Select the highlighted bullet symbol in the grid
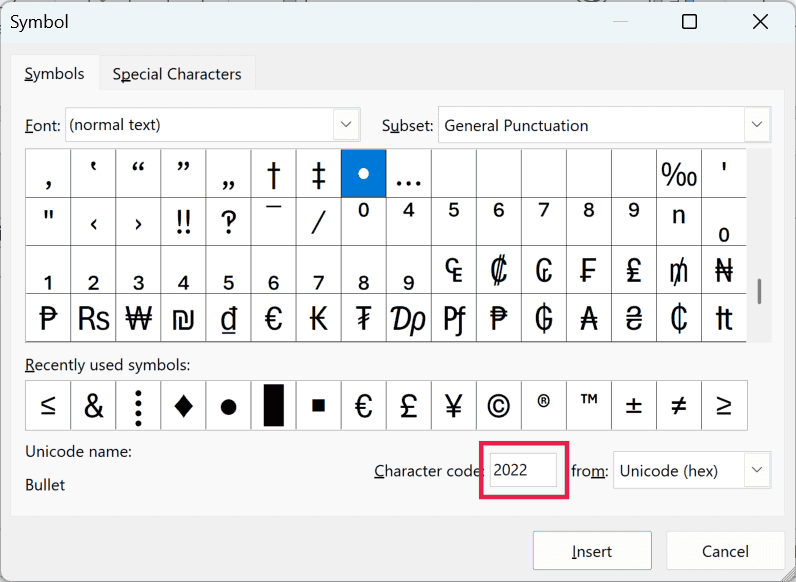 point(363,174)
